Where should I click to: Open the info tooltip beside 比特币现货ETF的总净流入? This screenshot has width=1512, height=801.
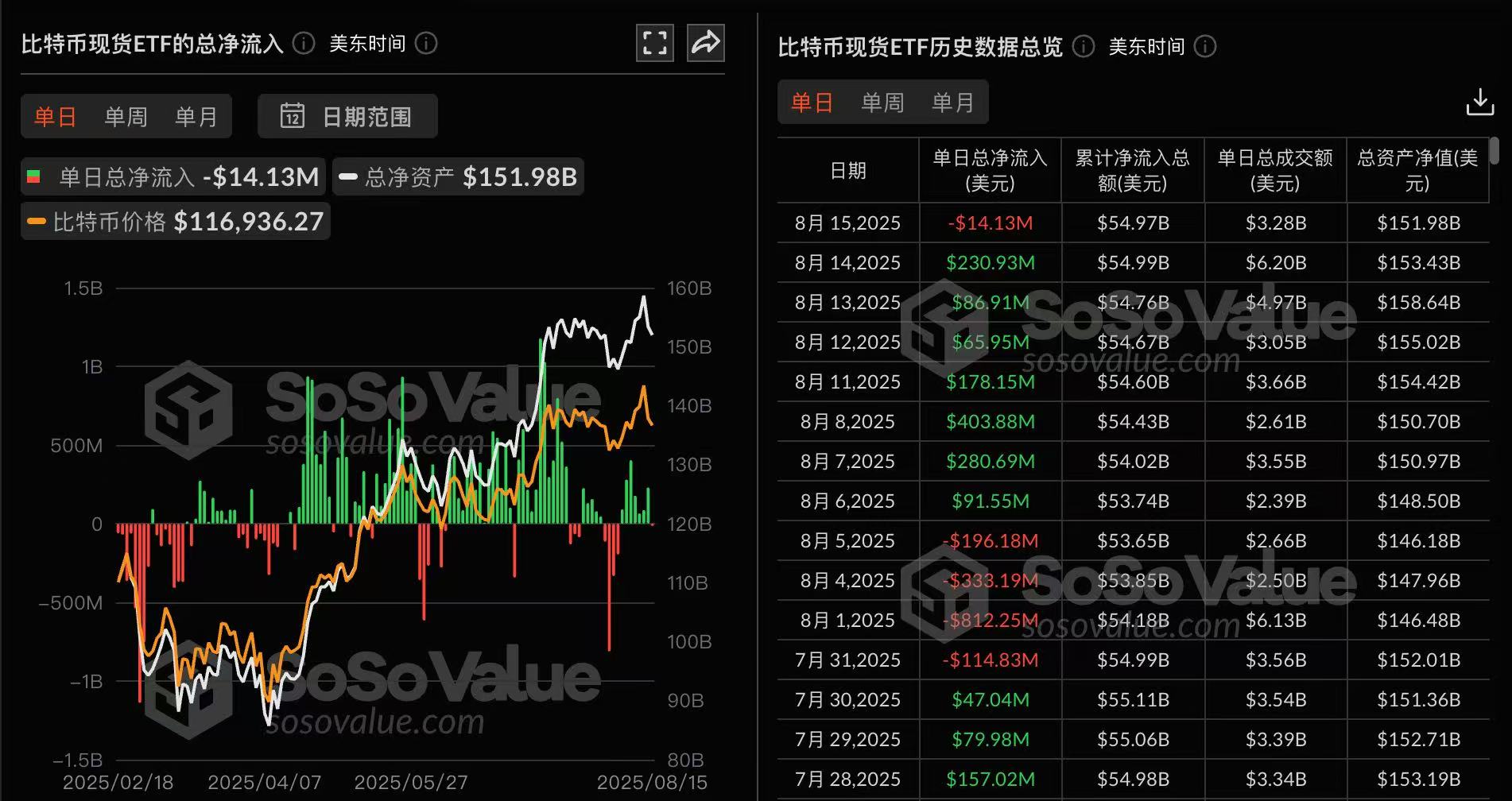[x=302, y=44]
